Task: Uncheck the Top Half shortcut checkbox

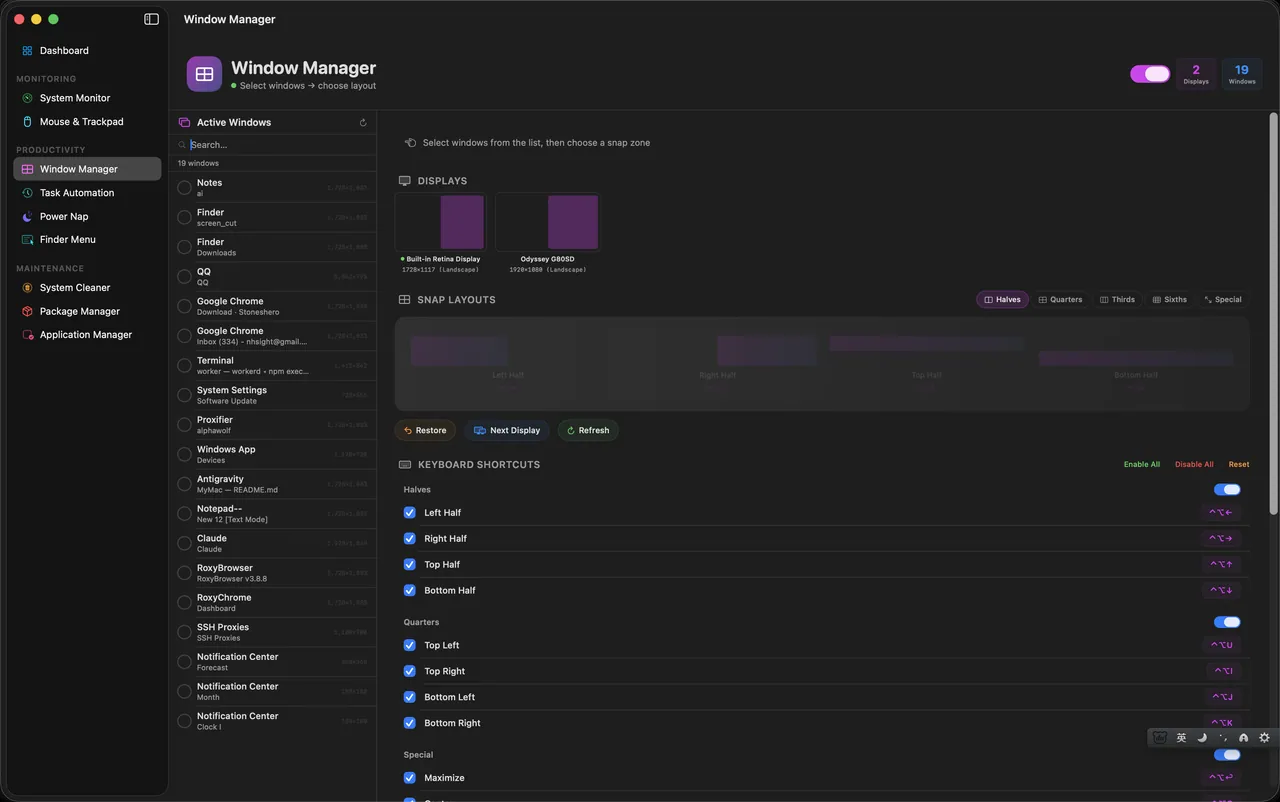Action: click(409, 565)
